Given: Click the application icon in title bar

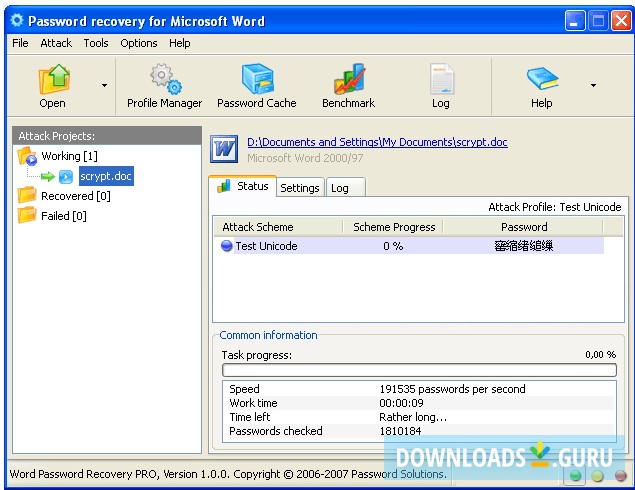Looking at the screenshot, I should [x=17, y=20].
